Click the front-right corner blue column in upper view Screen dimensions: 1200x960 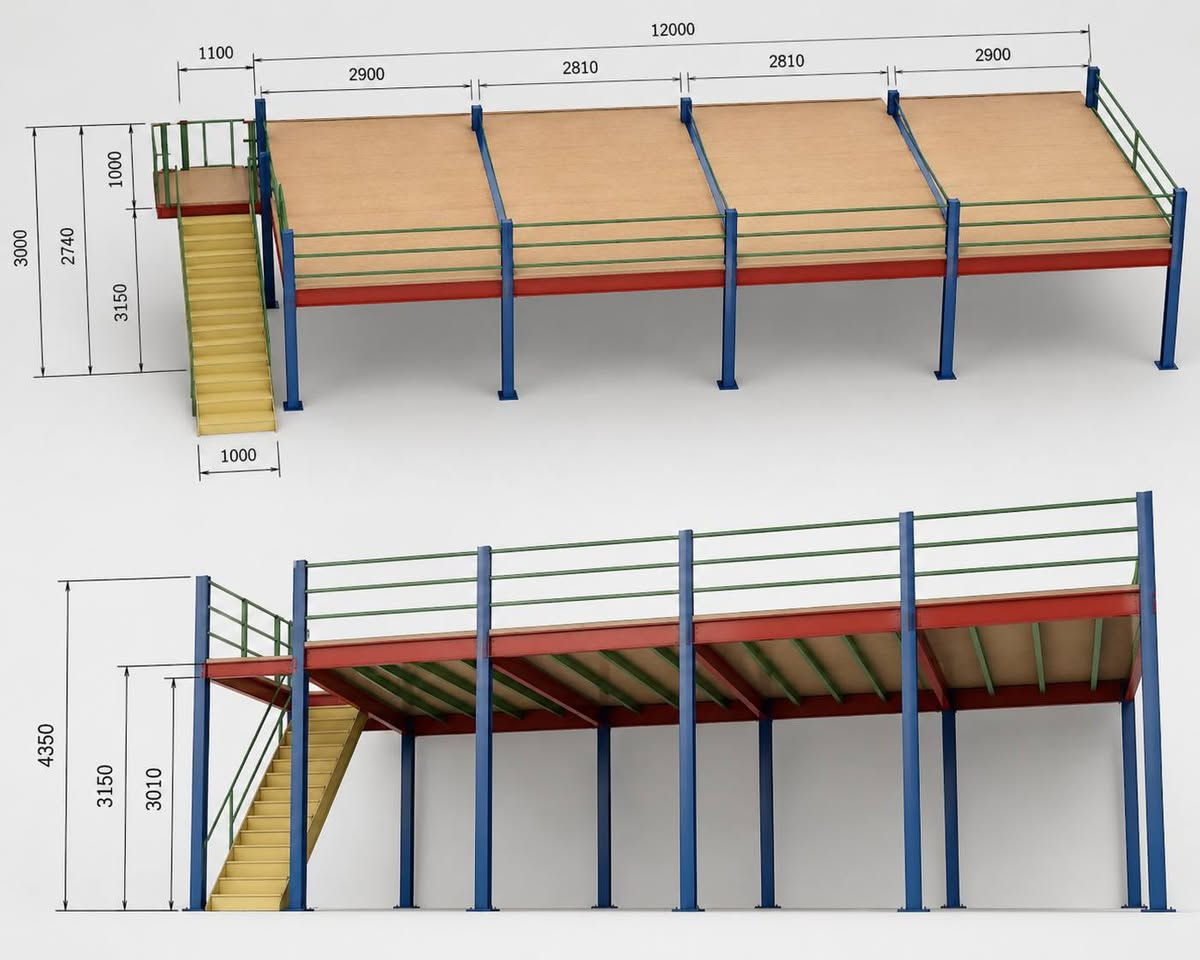click(x=1171, y=279)
